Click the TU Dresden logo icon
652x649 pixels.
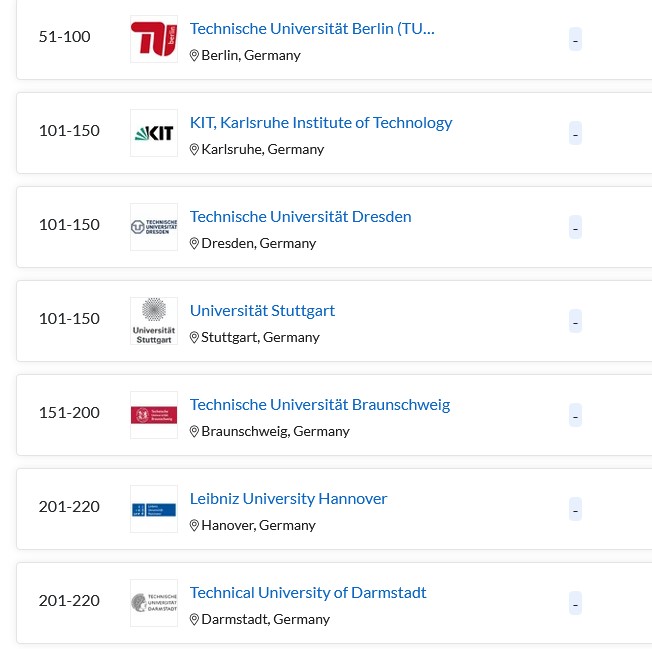[x=154, y=227]
